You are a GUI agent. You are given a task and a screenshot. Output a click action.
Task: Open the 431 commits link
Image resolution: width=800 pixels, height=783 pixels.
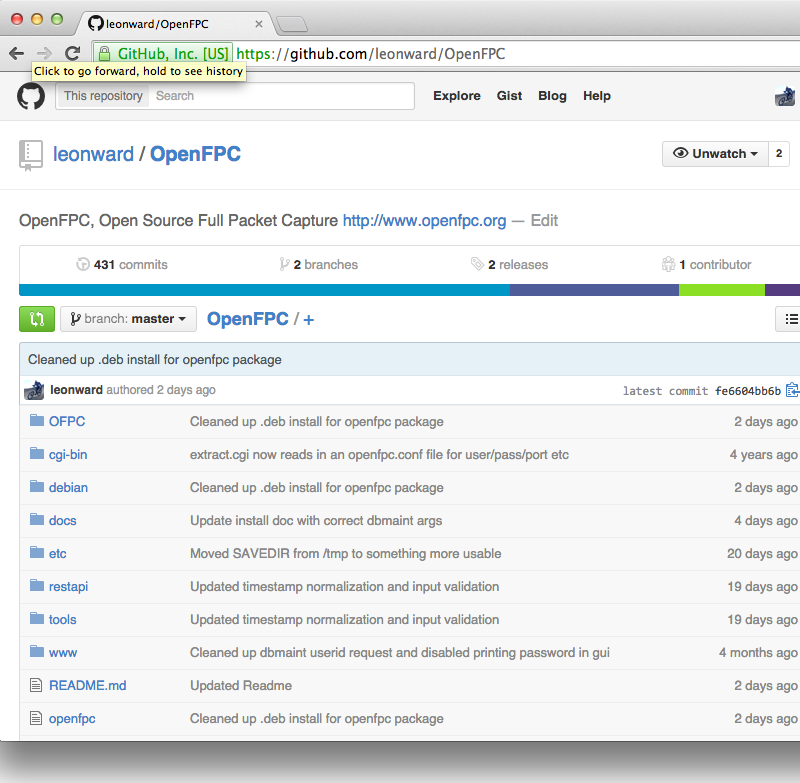pyautogui.click(x=122, y=265)
